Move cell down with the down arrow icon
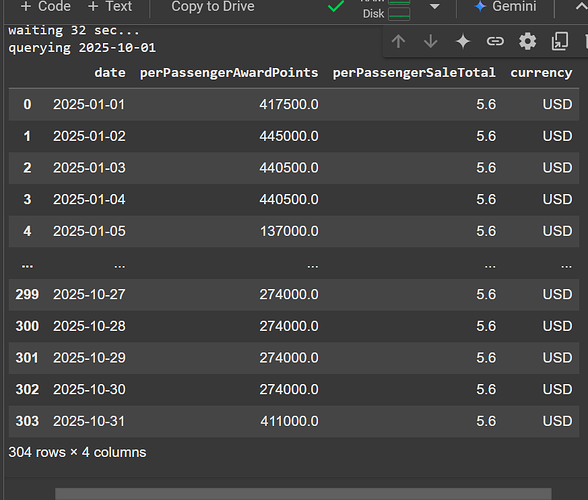The image size is (588, 500). [430, 41]
